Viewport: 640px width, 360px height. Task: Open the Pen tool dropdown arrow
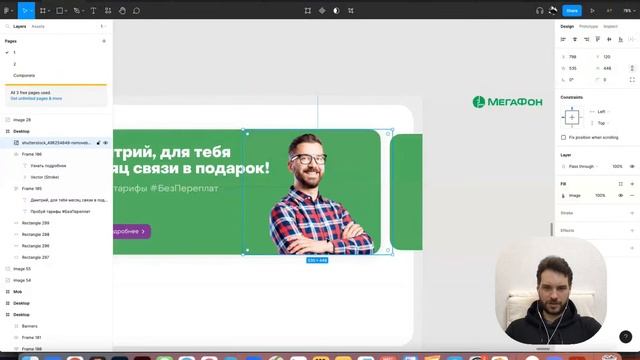pos(83,11)
